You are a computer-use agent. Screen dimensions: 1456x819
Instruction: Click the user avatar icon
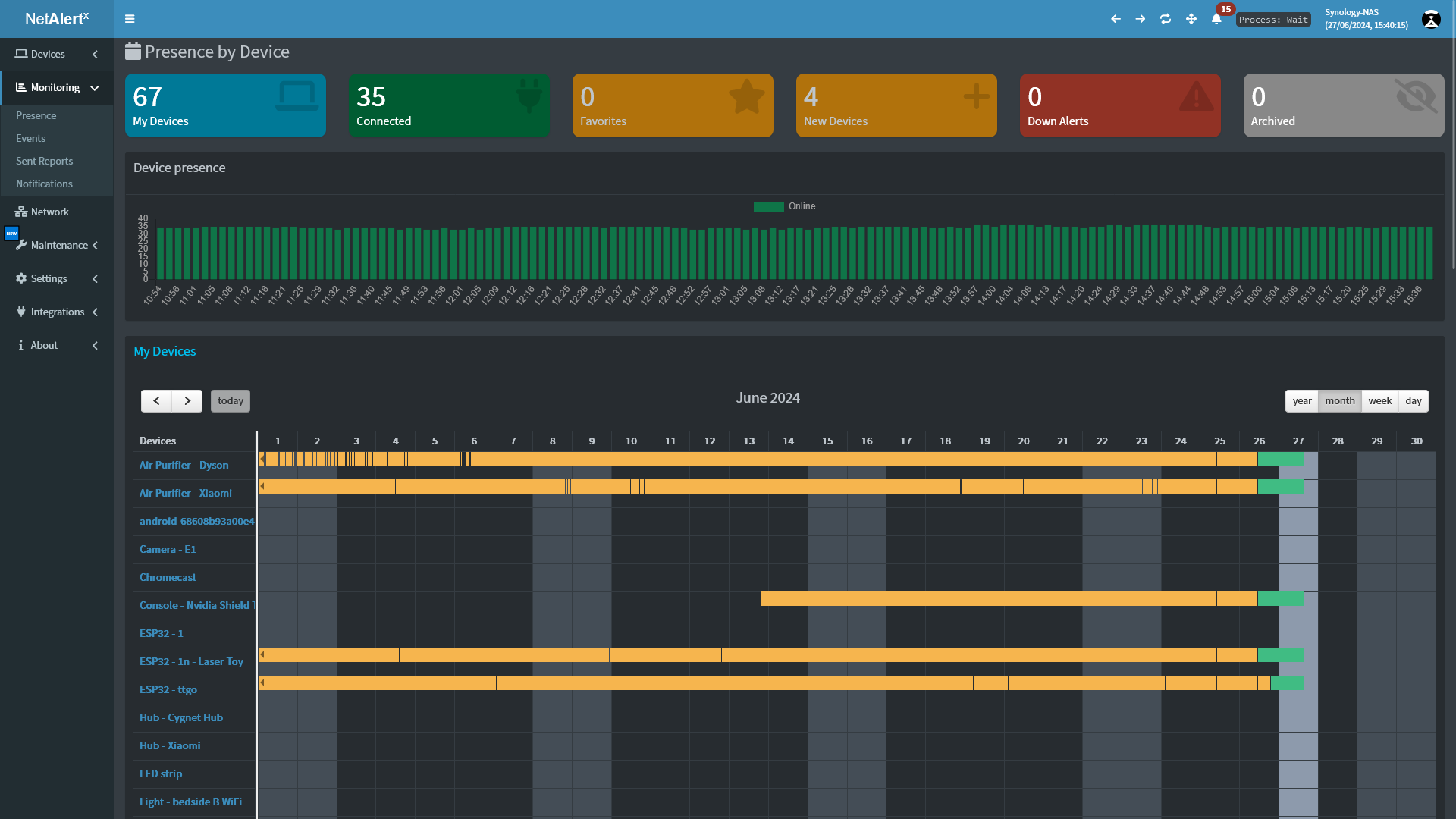1431,19
